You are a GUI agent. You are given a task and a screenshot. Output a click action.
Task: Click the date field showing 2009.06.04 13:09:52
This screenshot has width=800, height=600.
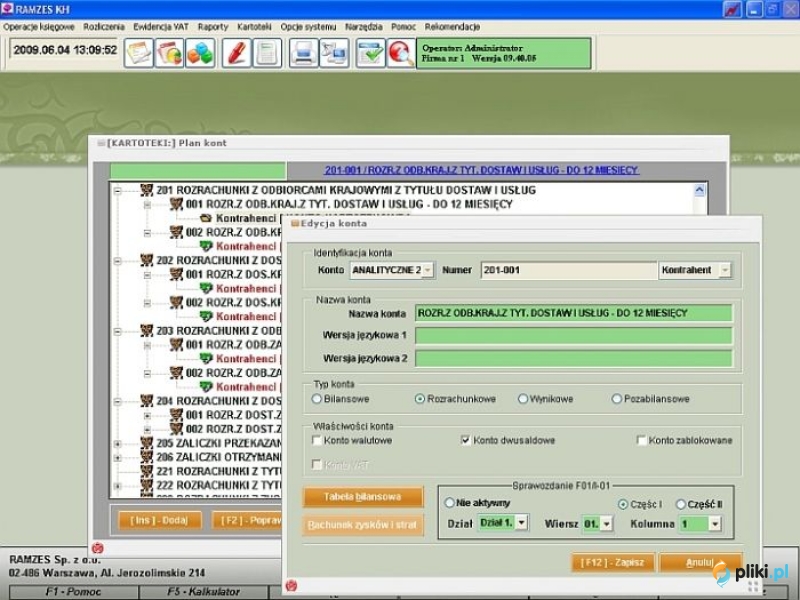coord(65,51)
